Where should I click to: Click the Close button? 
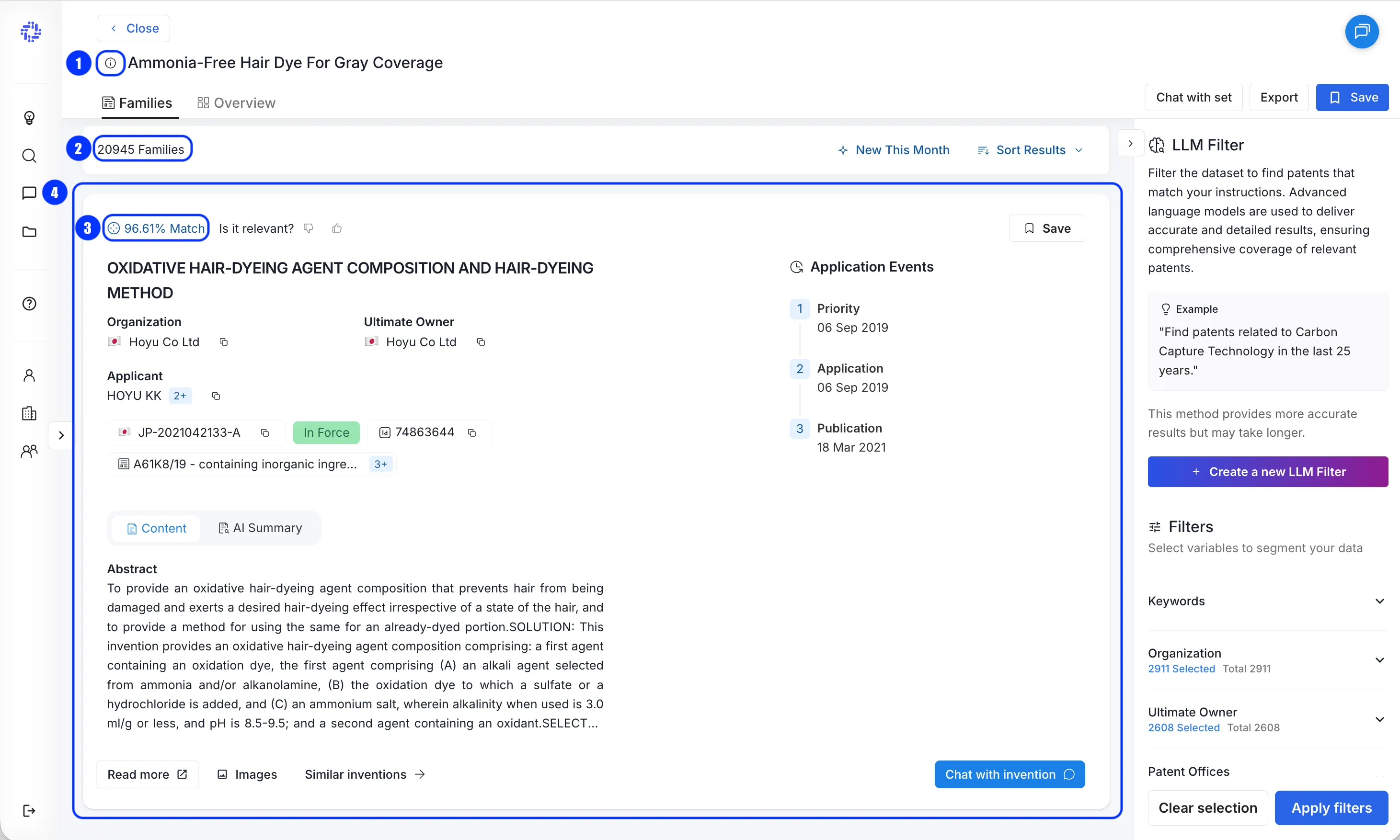(x=134, y=28)
